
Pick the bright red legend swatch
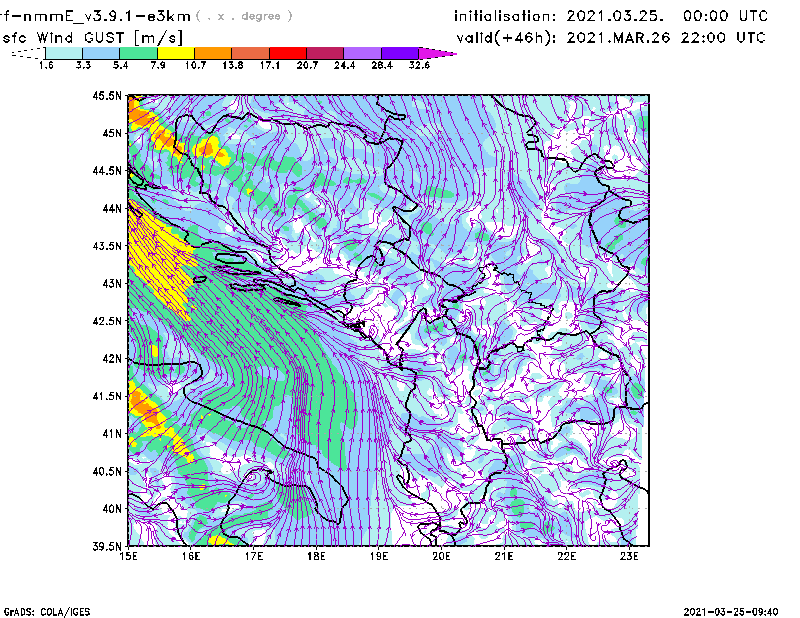288,53
